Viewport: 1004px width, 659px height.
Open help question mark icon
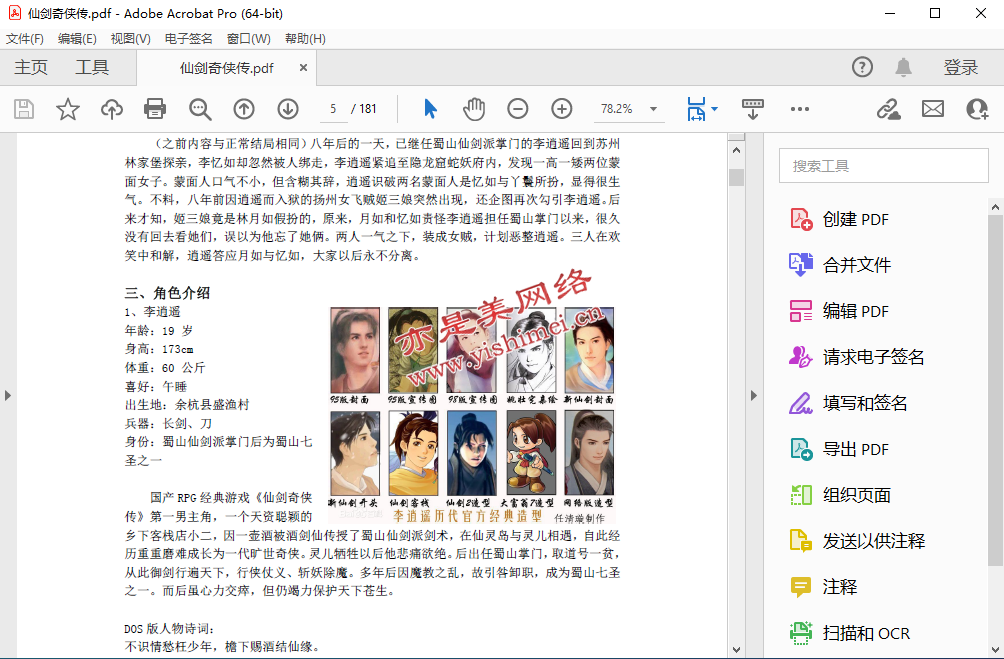[x=862, y=67]
